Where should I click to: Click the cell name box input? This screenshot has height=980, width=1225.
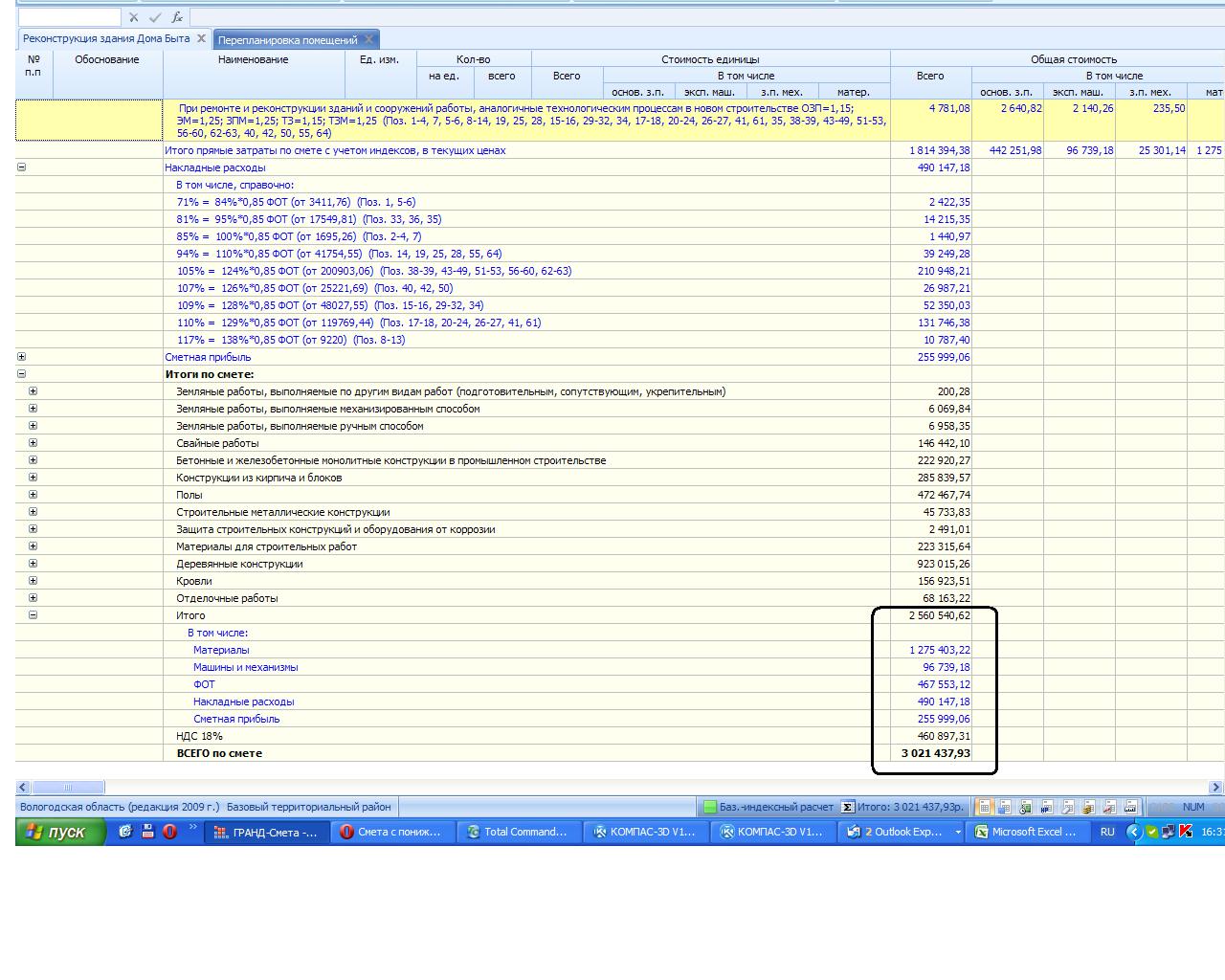pos(70,17)
